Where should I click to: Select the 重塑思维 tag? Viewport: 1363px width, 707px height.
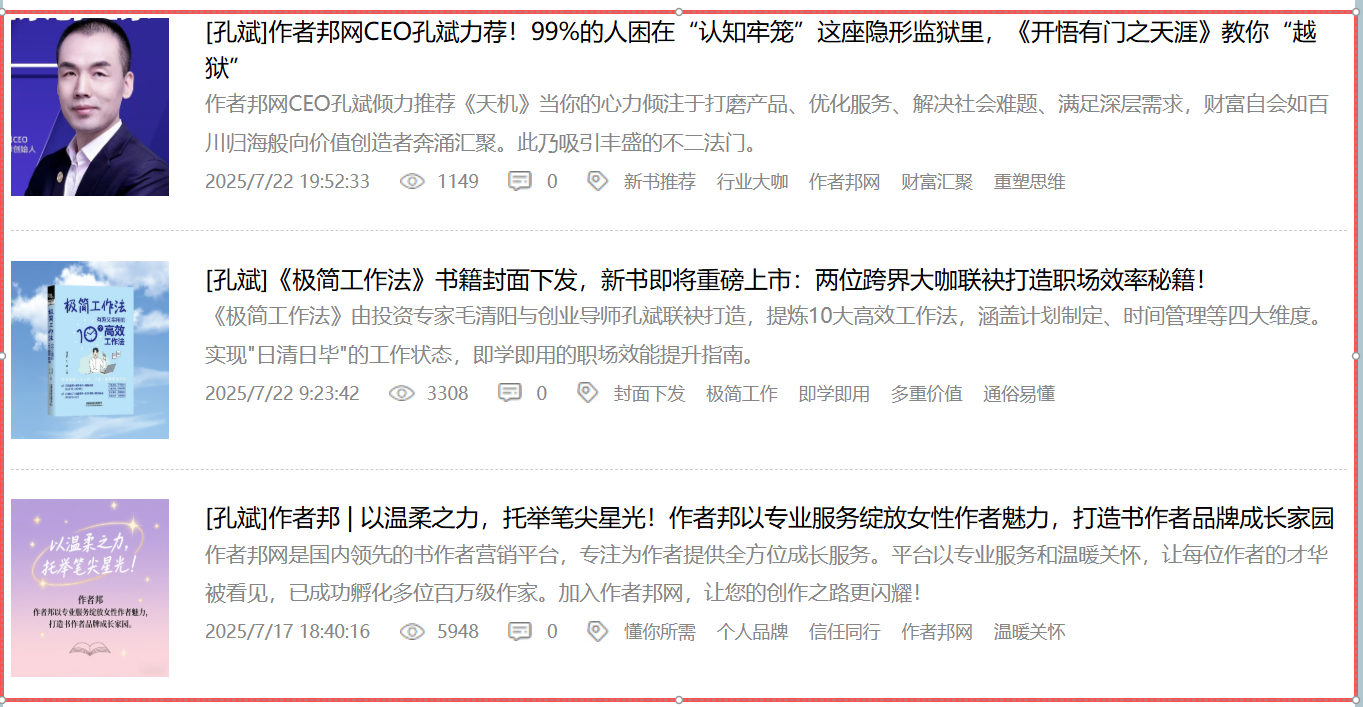[1030, 181]
